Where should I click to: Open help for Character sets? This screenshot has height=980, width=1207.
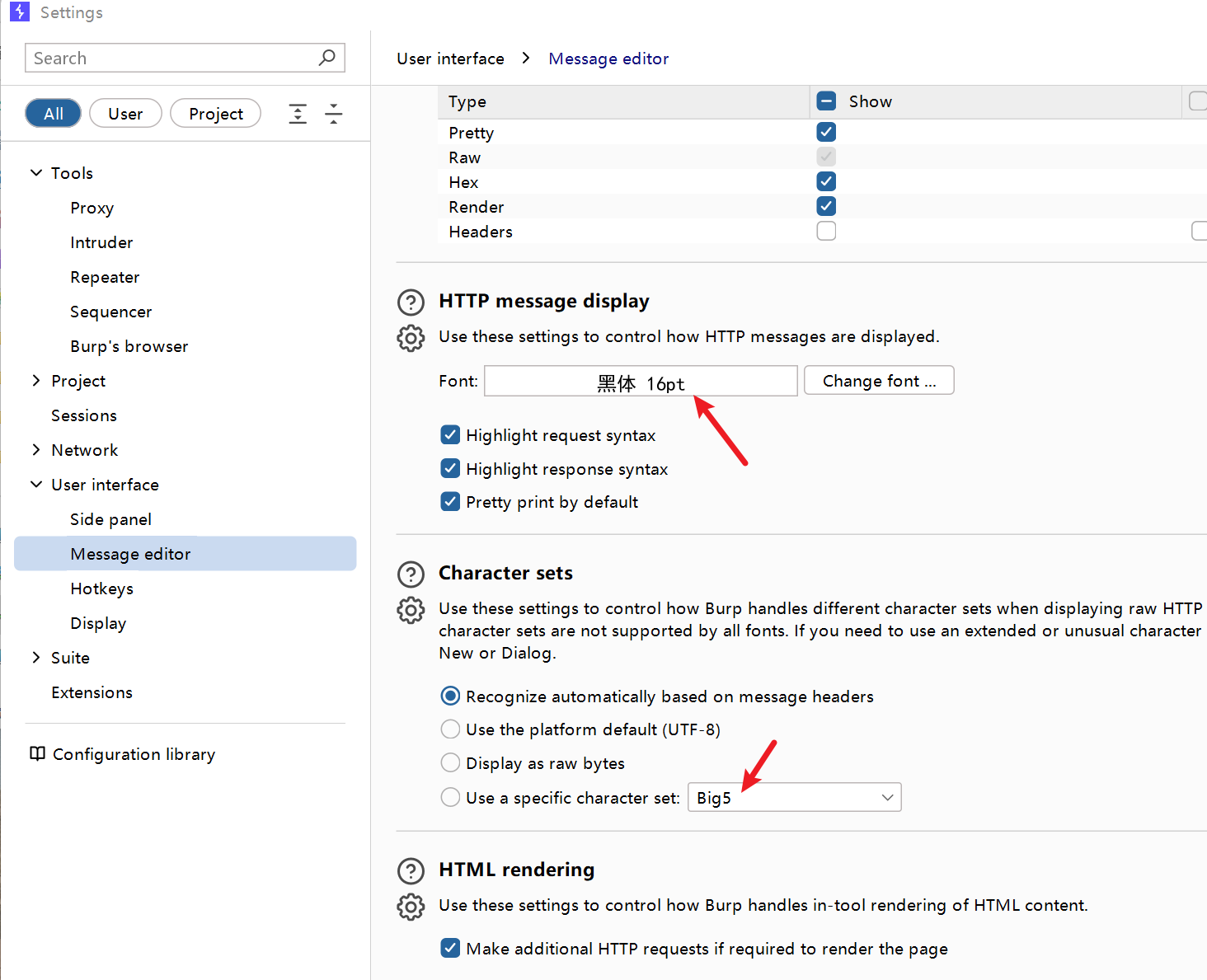411,574
